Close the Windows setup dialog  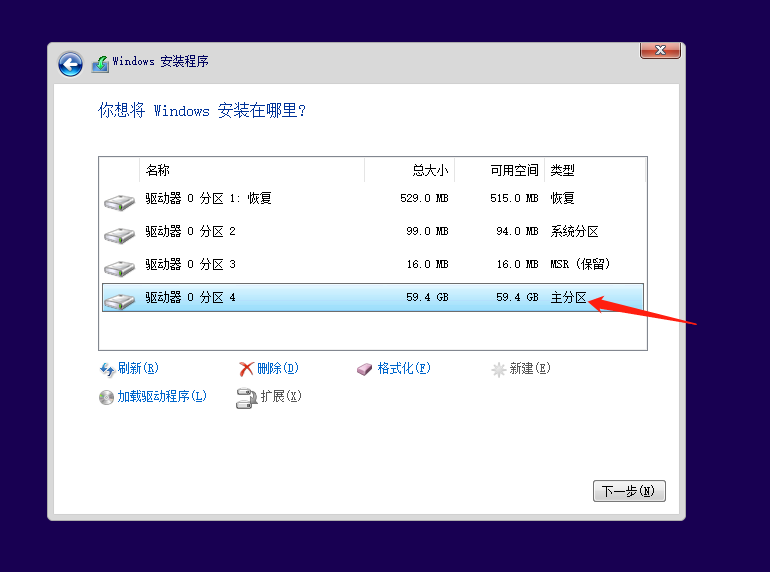(660, 50)
